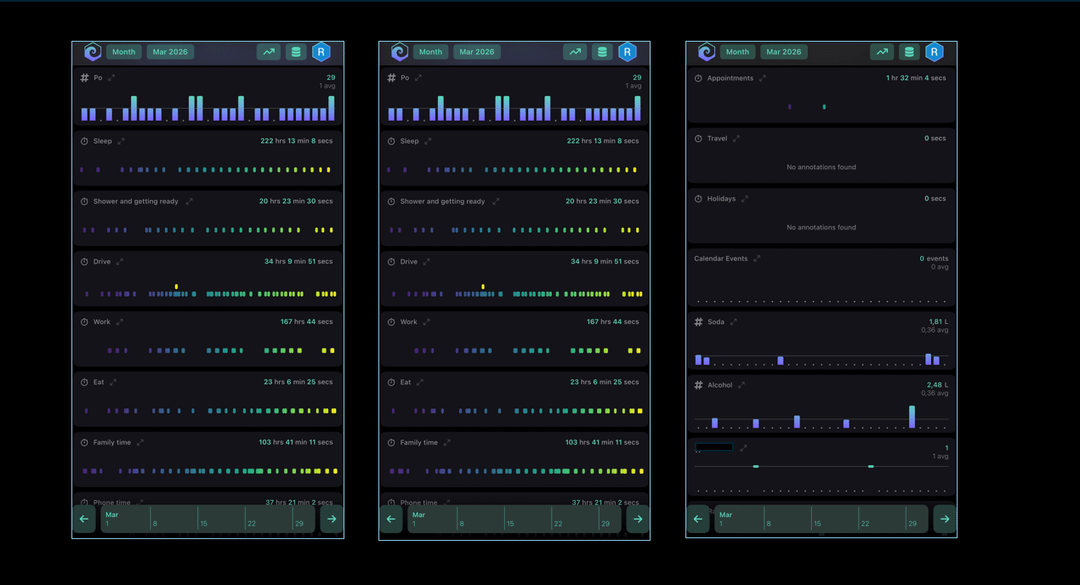The image size is (1080, 585).
Task: Open Month range selector in middle panel
Action: click(x=431, y=52)
